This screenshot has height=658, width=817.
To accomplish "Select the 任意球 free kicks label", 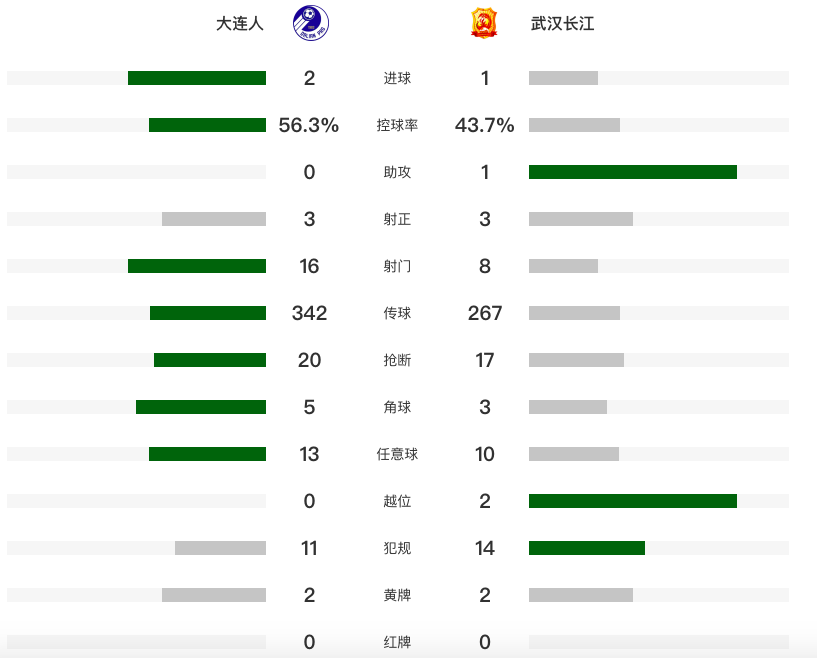I will [397, 454].
